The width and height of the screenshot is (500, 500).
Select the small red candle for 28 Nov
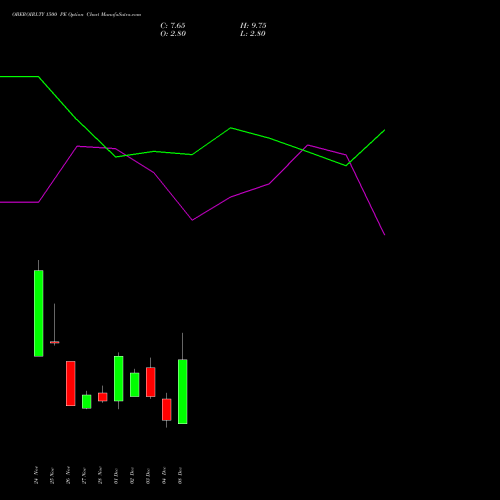(103, 397)
